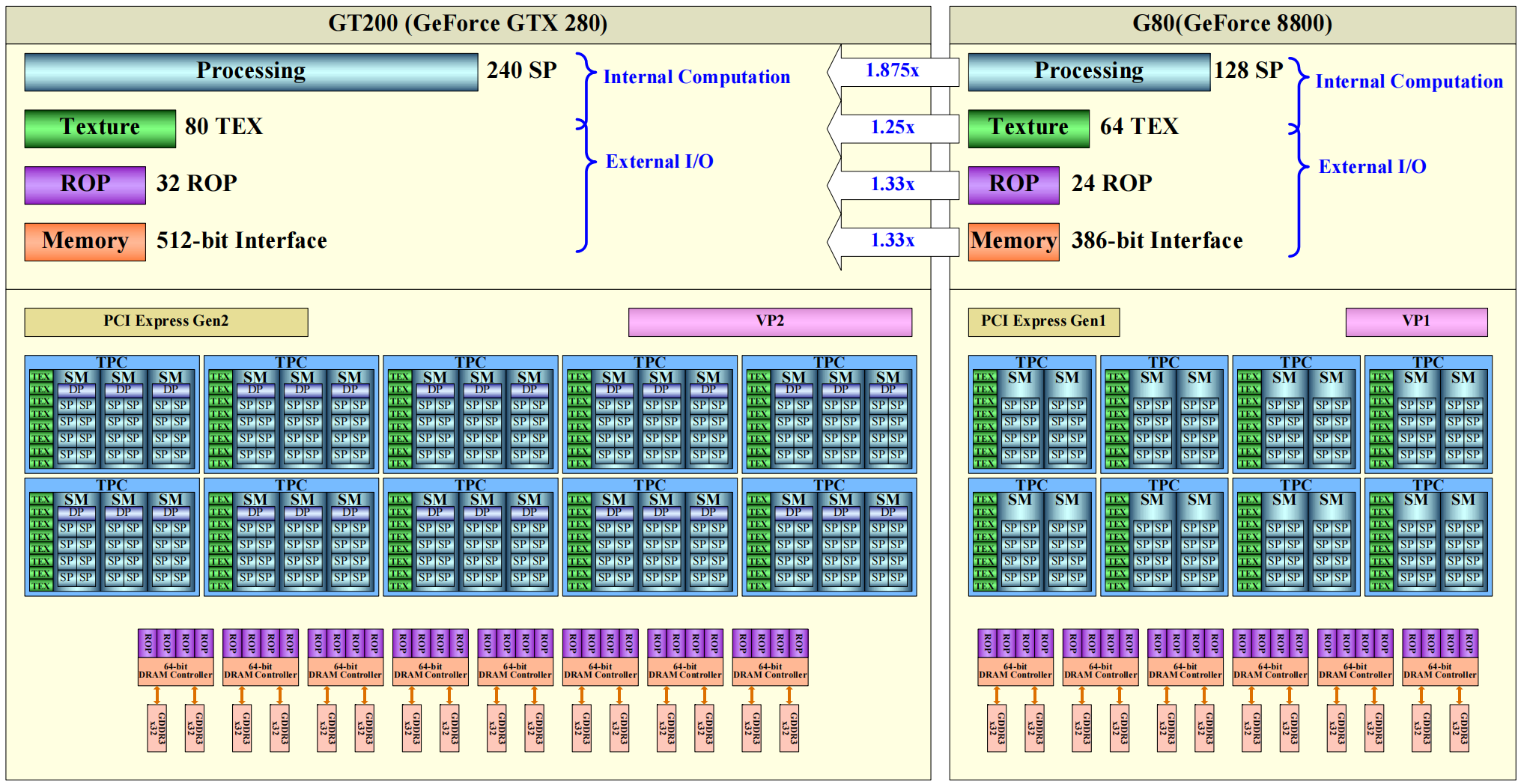The image size is (1521, 784).
Task: Select the "24 ROP" text
Action: point(1112,183)
